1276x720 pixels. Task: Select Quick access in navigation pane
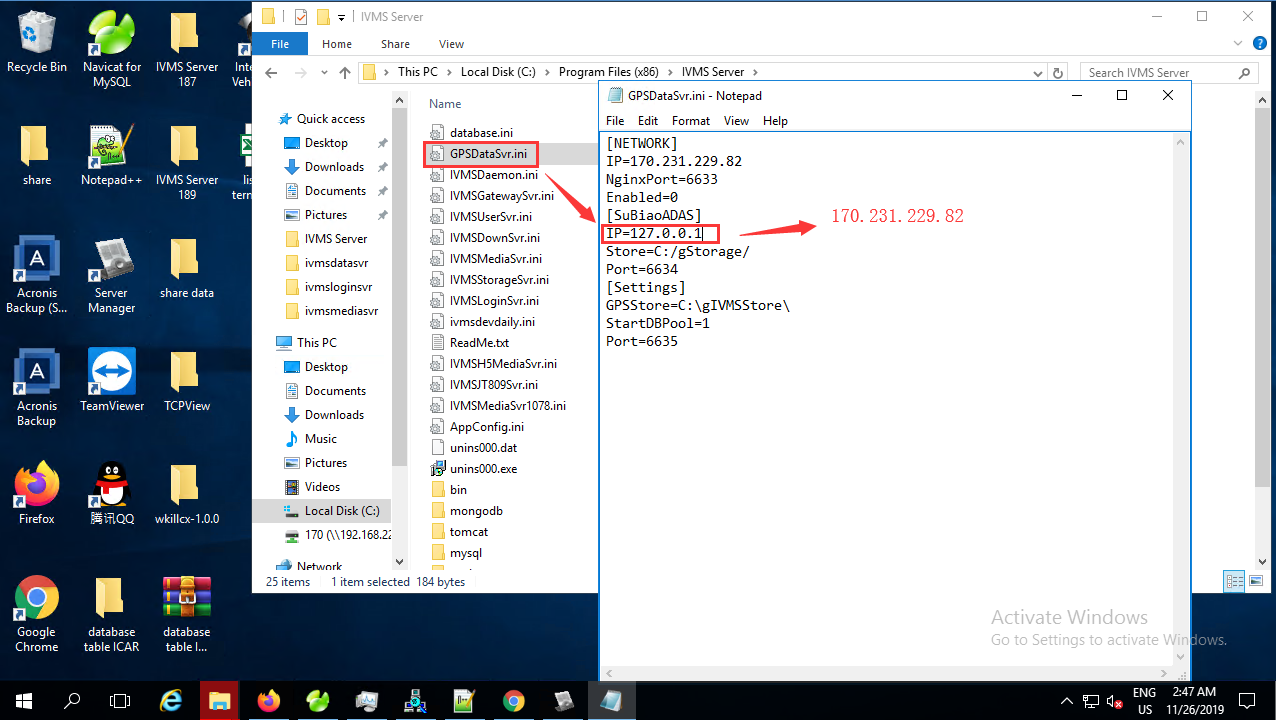pyautogui.click(x=330, y=119)
